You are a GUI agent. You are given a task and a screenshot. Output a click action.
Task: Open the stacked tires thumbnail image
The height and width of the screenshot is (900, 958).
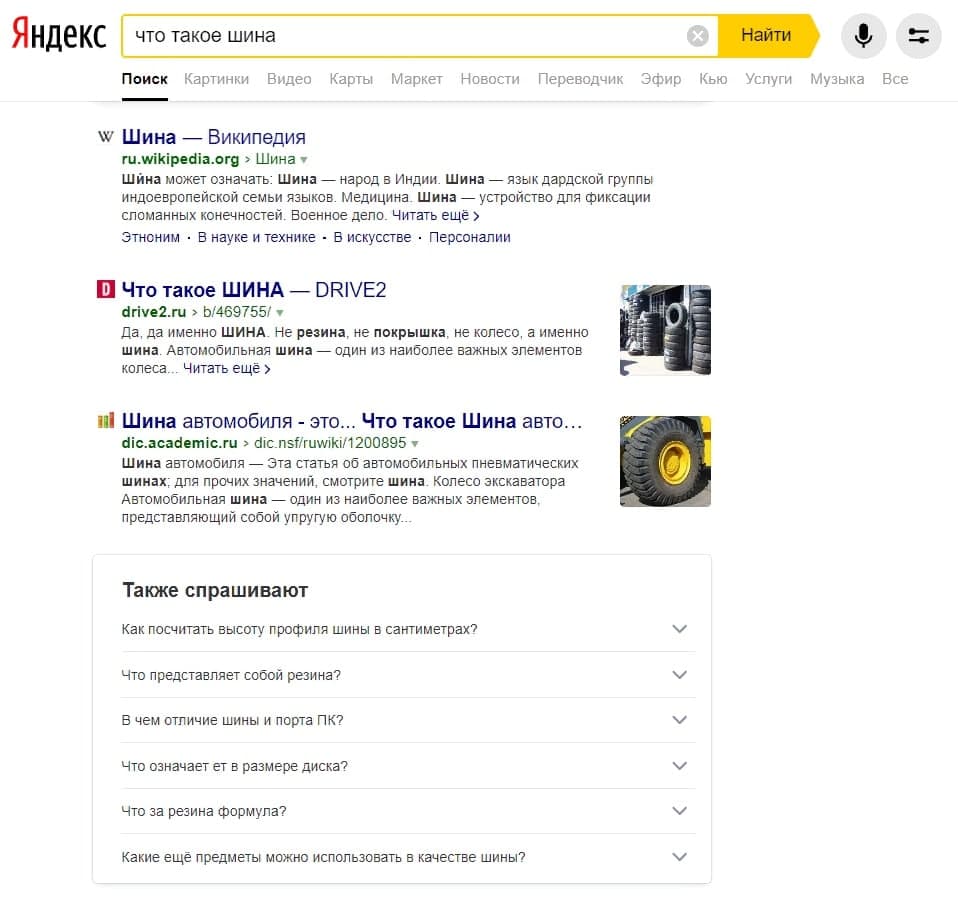tap(665, 330)
